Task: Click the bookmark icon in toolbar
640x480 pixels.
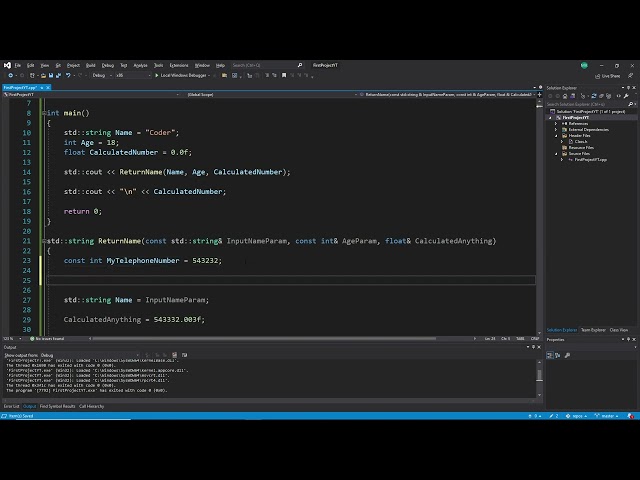Action: [284, 76]
